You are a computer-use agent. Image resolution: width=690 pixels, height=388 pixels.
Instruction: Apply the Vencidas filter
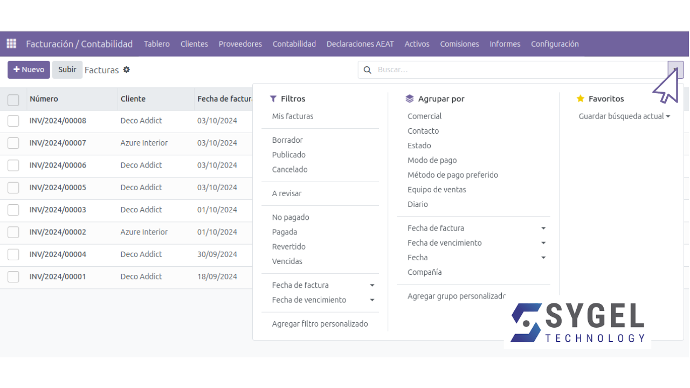[287, 261]
